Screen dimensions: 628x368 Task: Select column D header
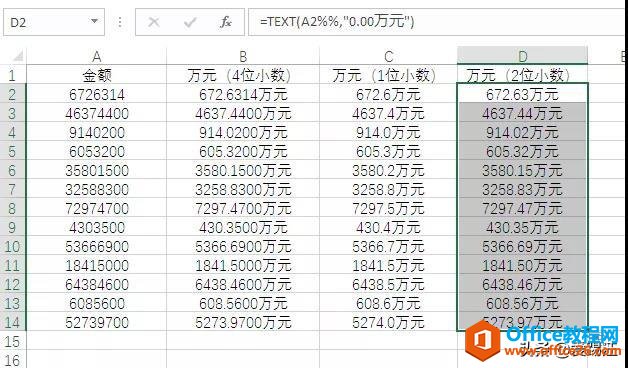click(x=522, y=56)
